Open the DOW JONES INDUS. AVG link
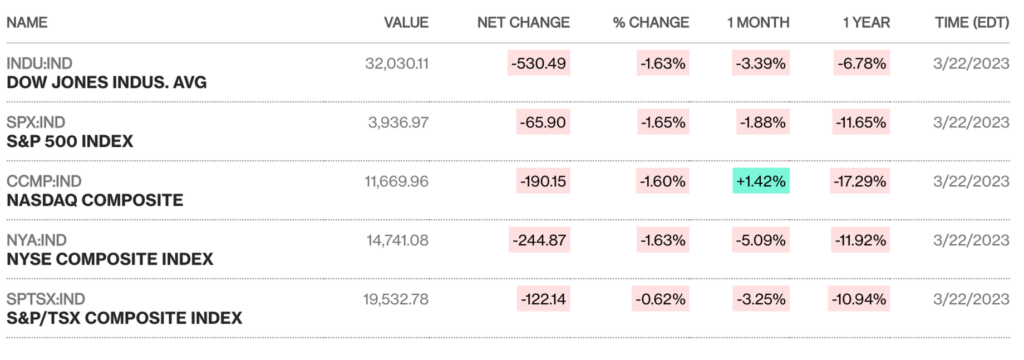Screen dimensions: 1024x360 point(106,82)
